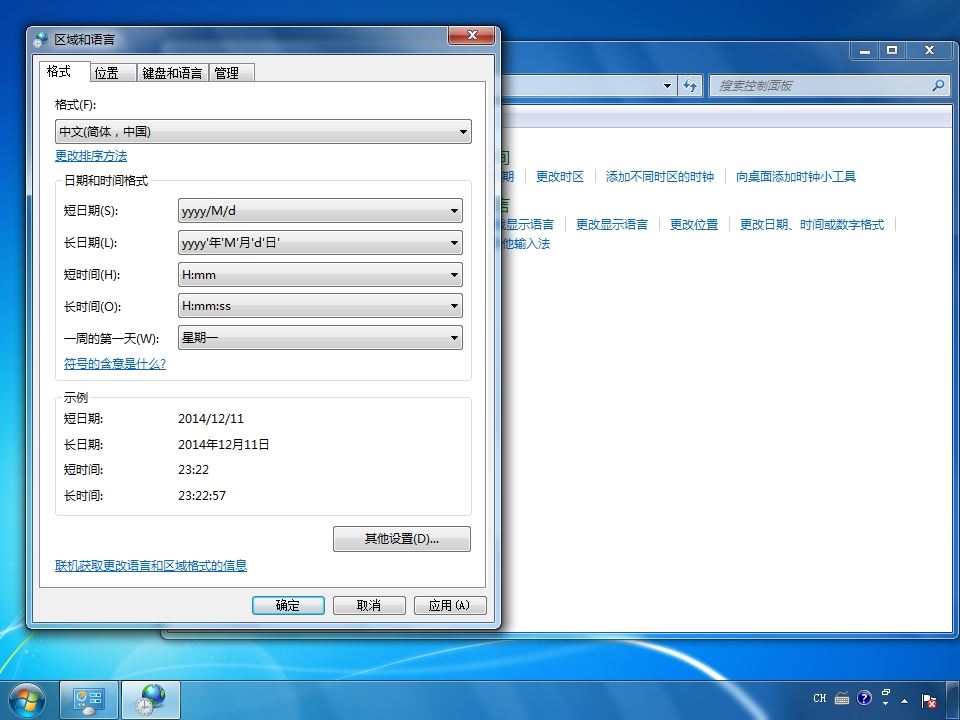
Task: Switch to the 位置 tab
Action: 113,73
